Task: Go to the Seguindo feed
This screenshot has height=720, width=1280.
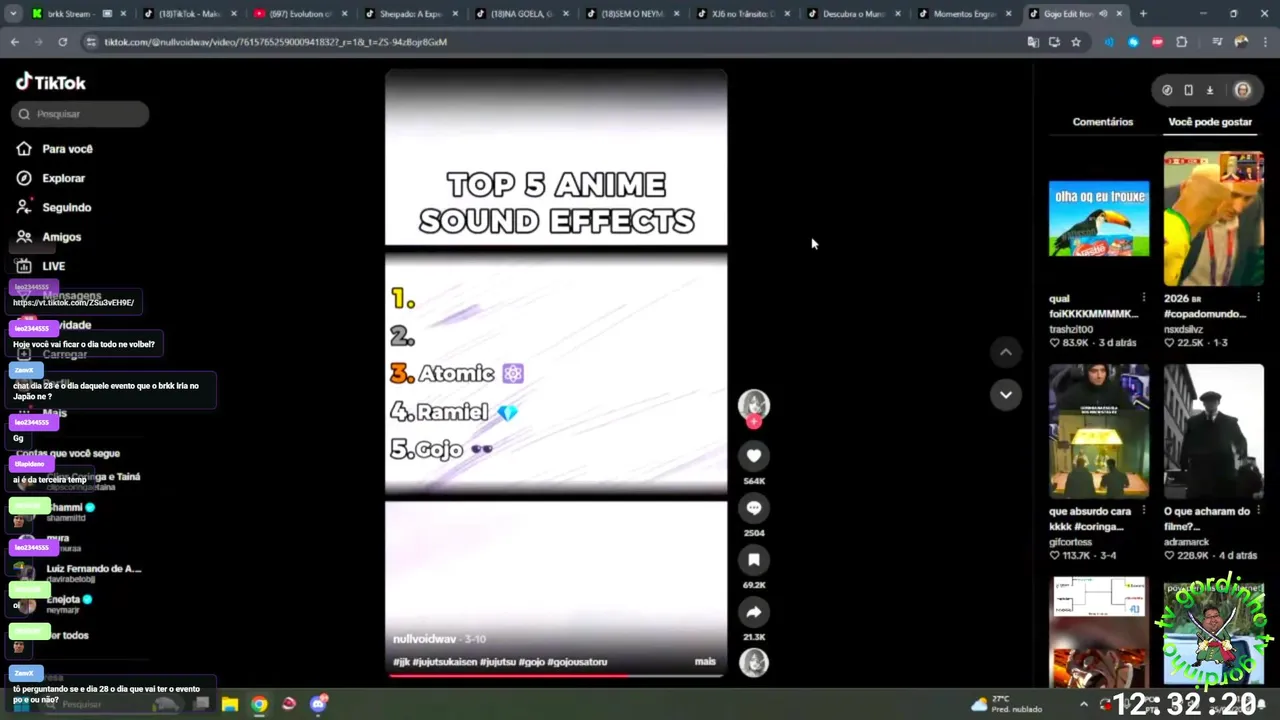Action: pyautogui.click(x=54, y=207)
